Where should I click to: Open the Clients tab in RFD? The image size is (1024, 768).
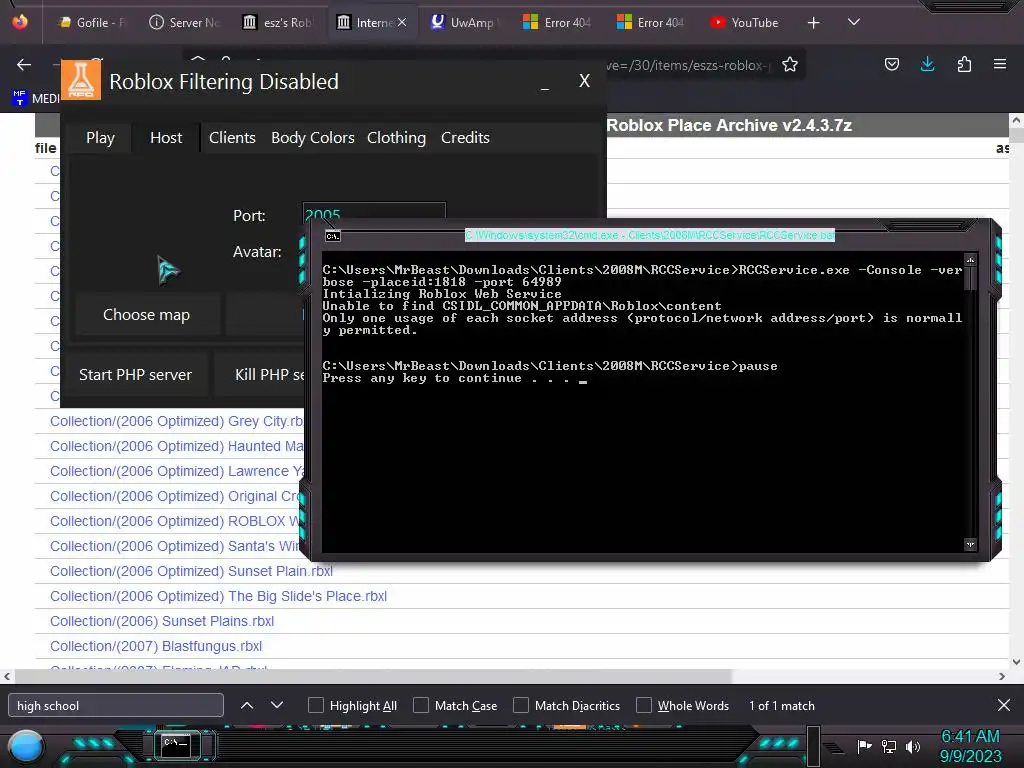tap(232, 138)
